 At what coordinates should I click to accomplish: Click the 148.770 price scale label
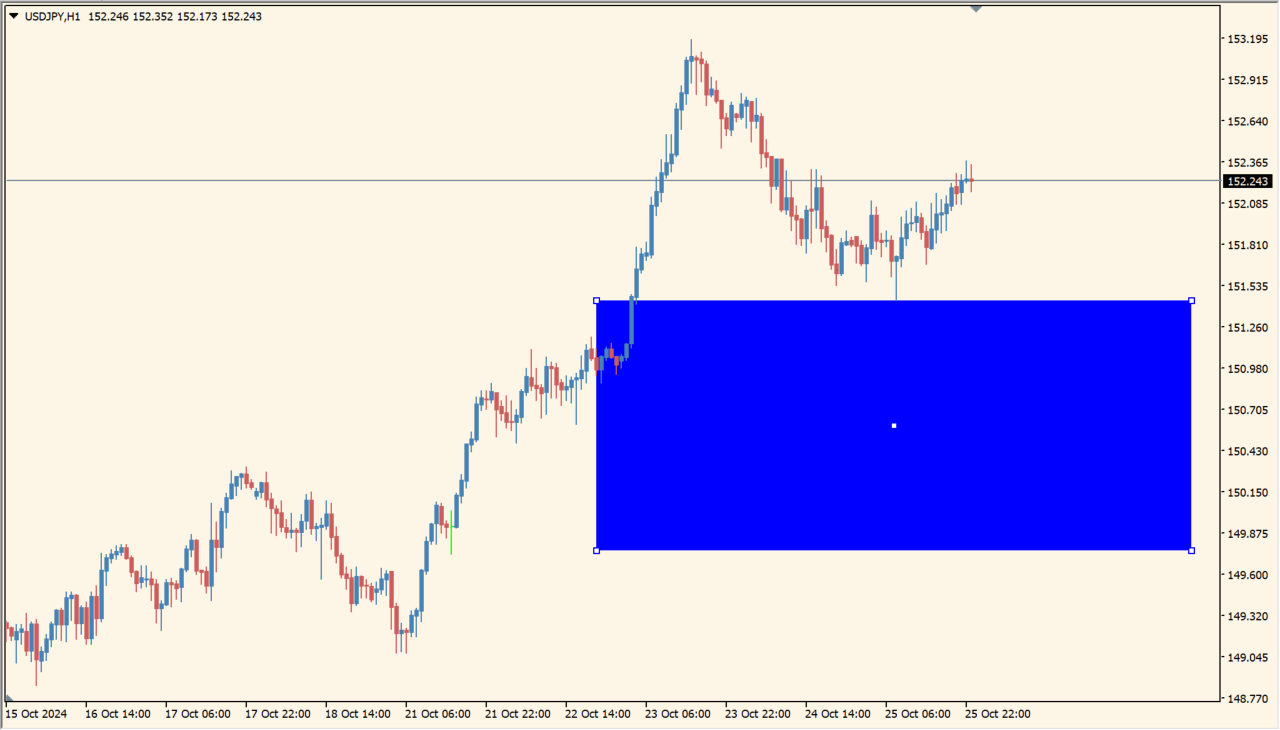point(1247,699)
